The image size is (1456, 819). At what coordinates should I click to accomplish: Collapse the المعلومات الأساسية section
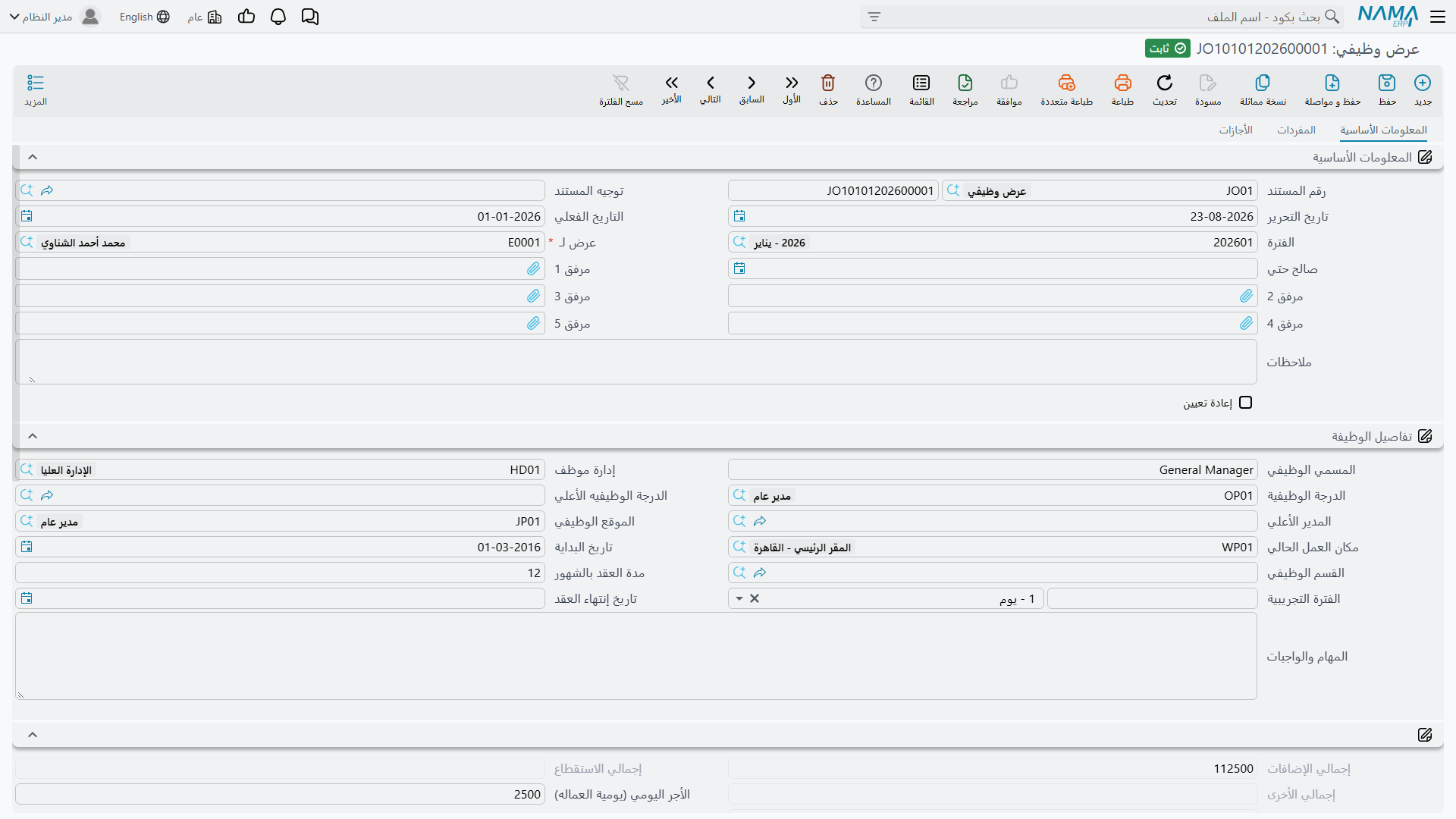(x=33, y=157)
